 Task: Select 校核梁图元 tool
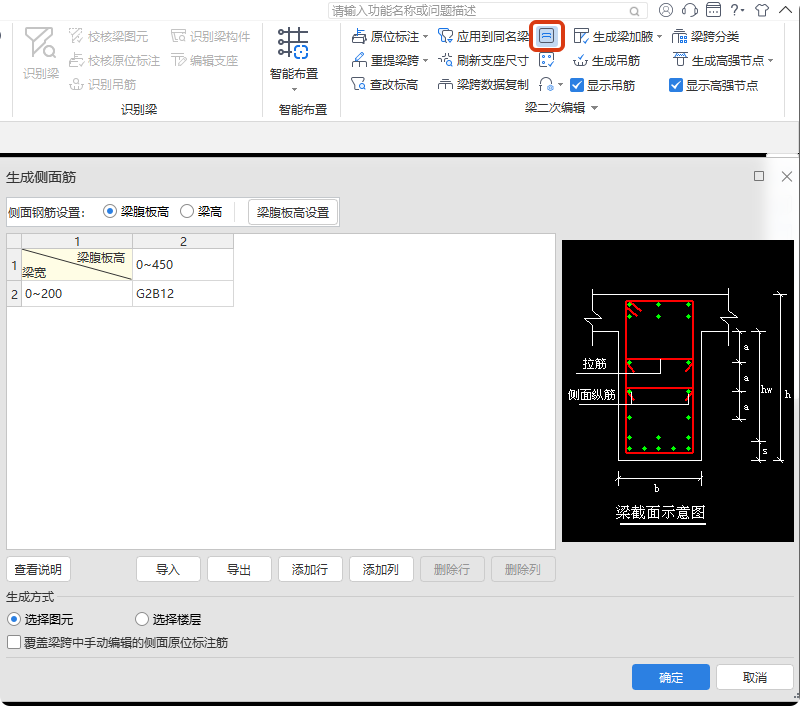[108, 36]
